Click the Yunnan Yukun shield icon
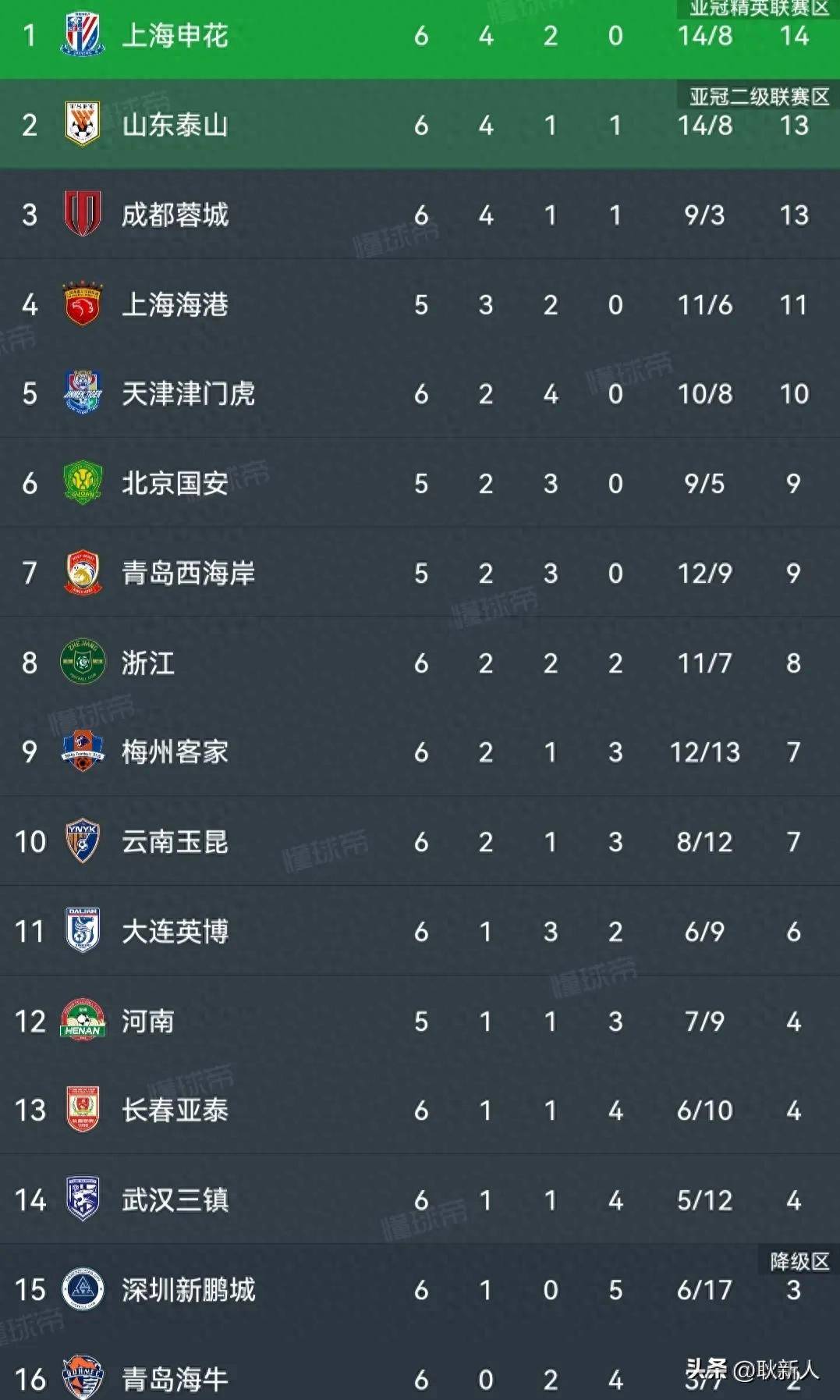The width and height of the screenshot is (840, 1400). pyautogui.click(x=83, y=841)
